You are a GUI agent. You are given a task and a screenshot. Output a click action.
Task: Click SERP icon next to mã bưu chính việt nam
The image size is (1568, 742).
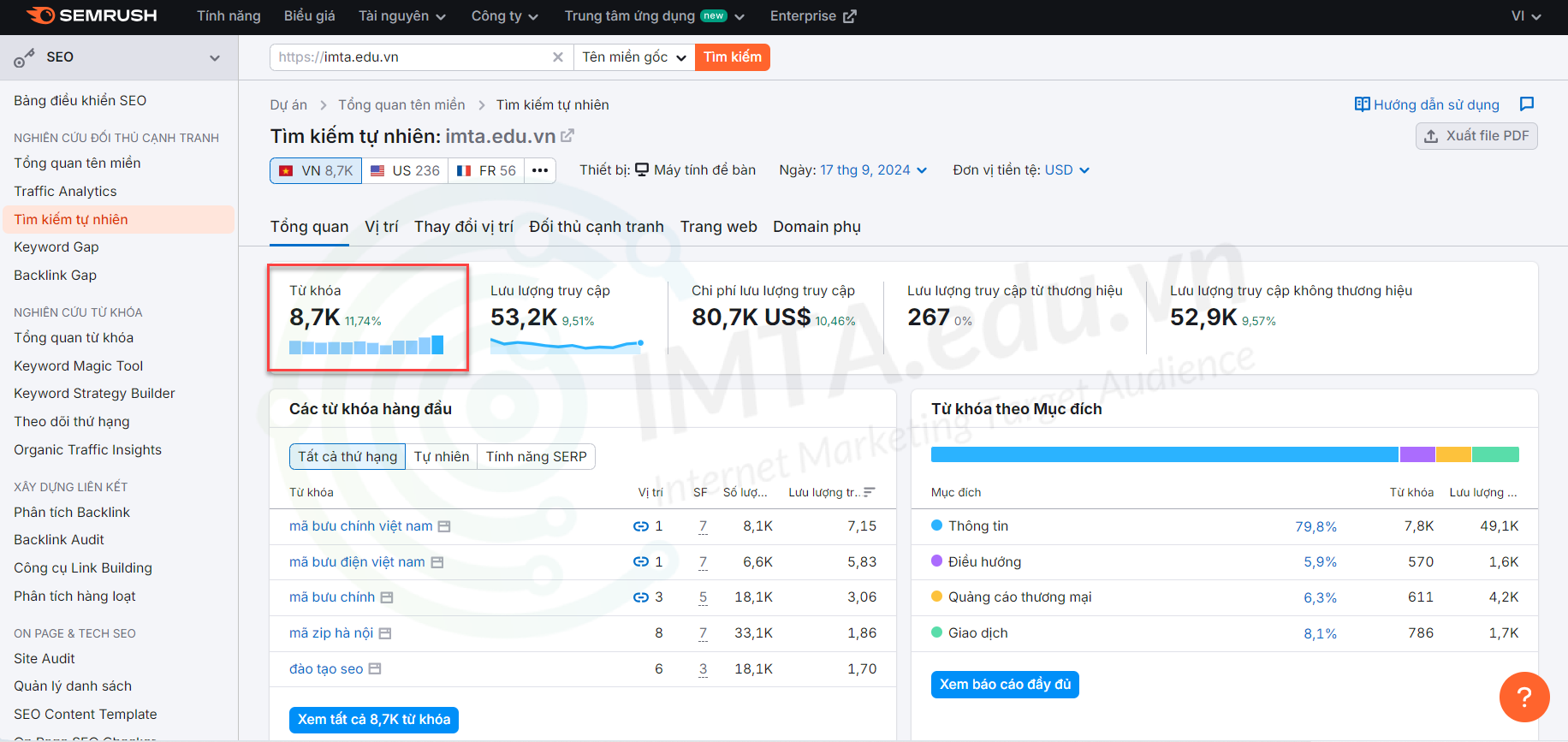pos(444,526)
